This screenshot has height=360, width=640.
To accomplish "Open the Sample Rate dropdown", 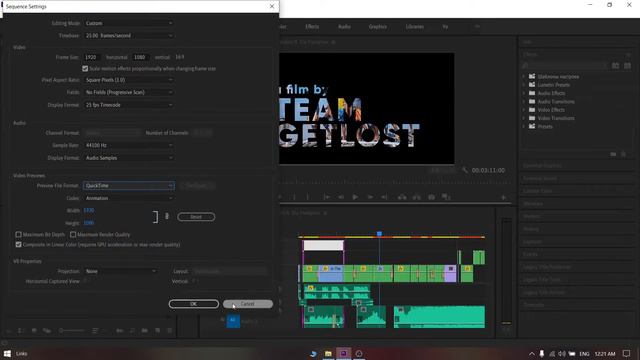I will point(129,145).
